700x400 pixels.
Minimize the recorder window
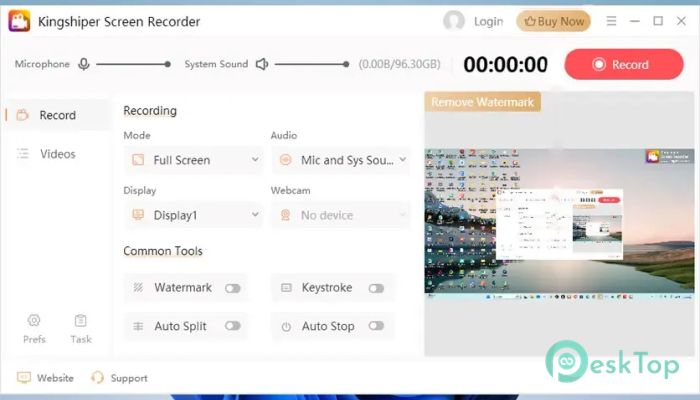click(x=634, y=21)
